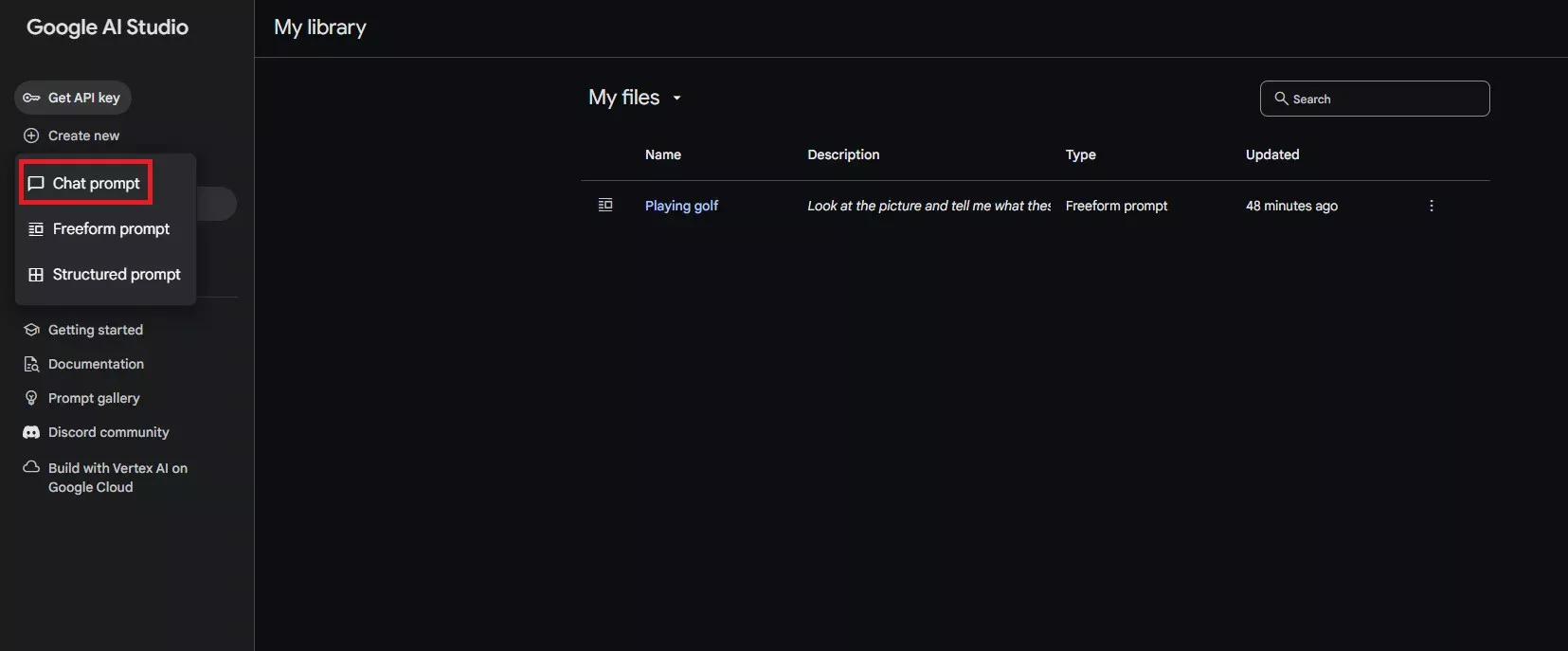1568x651 pixels.
Task: Click the freeform icon left of Playing golf
Action: tap(605, 206)
